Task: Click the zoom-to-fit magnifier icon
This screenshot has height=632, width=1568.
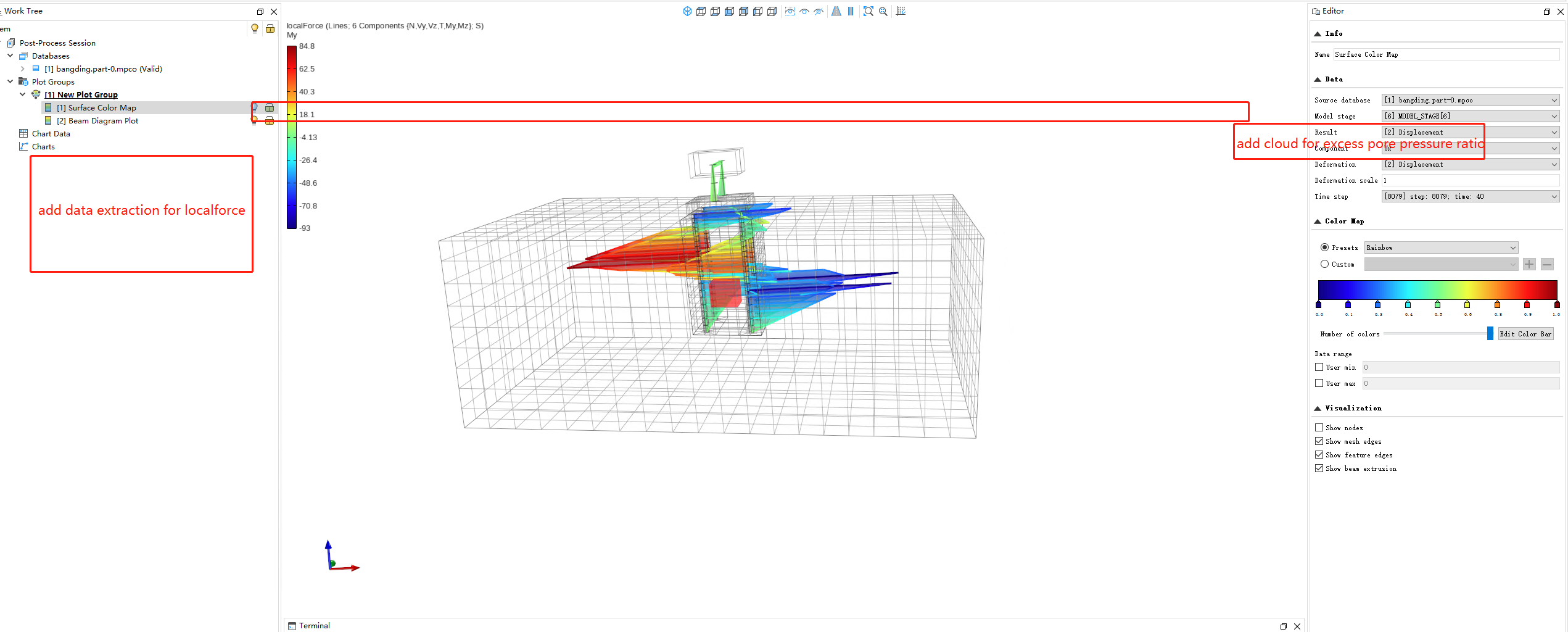Action: click(869, 11)
